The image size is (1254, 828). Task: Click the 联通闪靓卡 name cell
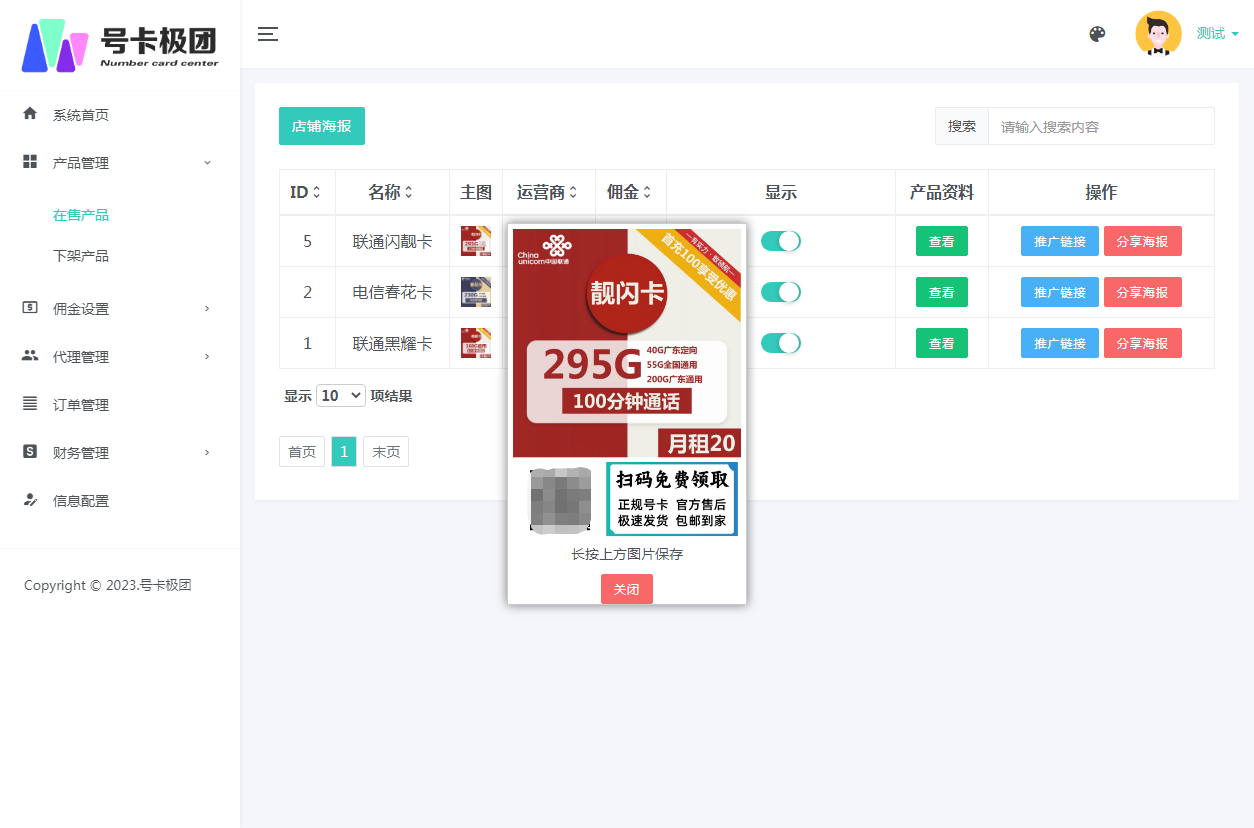coord(393,241)
